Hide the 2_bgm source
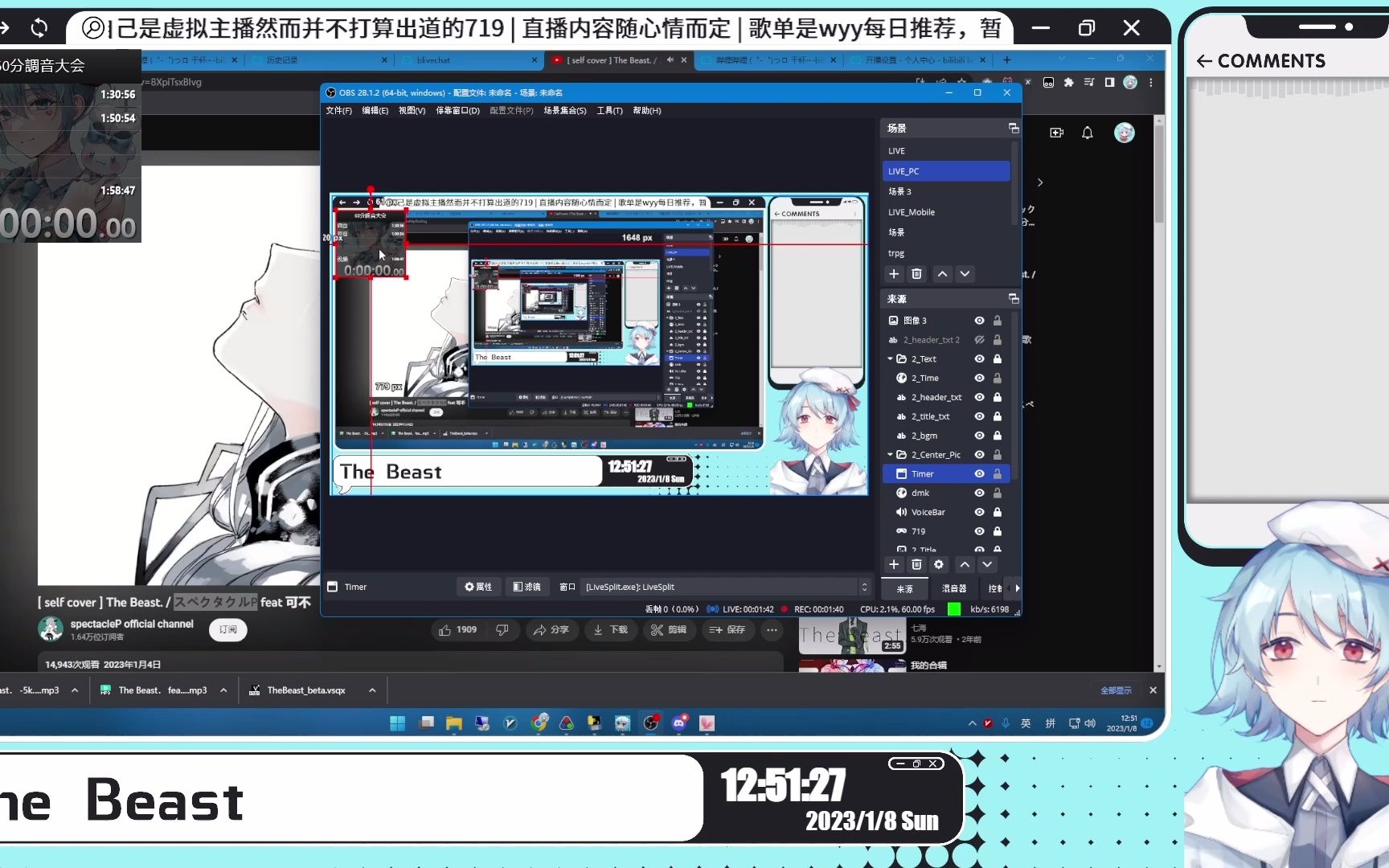1389x868 pixels. 979,436
